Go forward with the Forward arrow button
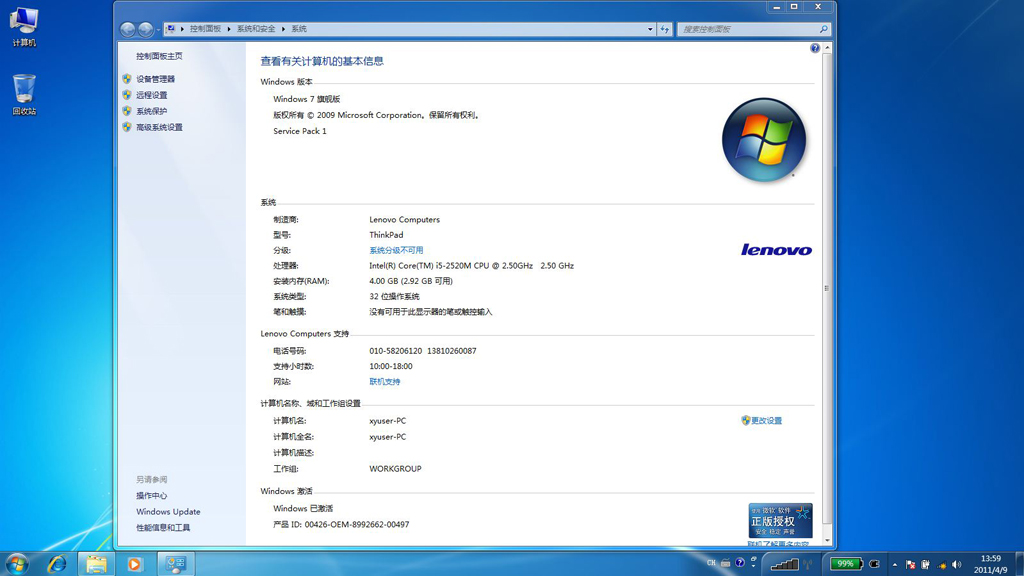The image size is (1024, 576). click(146, 29)
